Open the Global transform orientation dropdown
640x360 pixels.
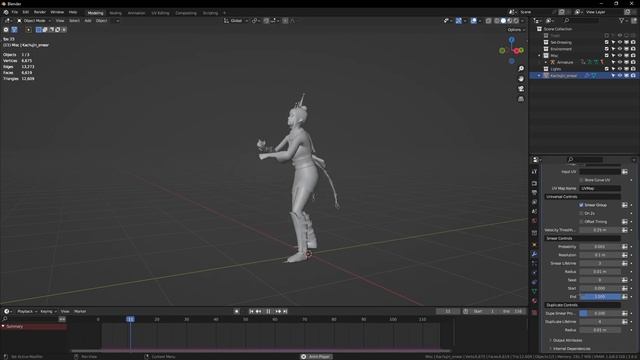click(236, 21)
